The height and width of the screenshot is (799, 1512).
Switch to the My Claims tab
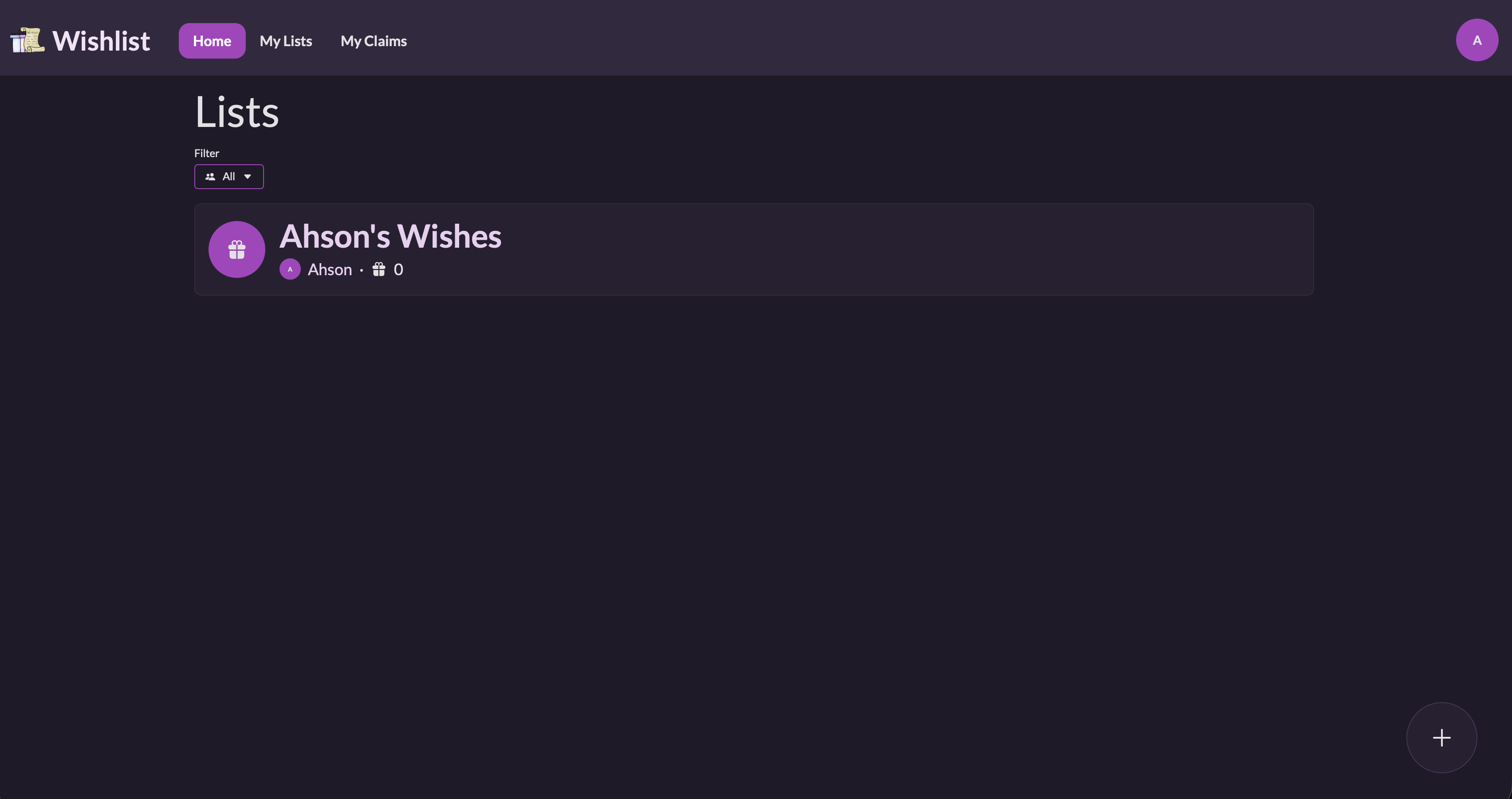tap(373, 40)
